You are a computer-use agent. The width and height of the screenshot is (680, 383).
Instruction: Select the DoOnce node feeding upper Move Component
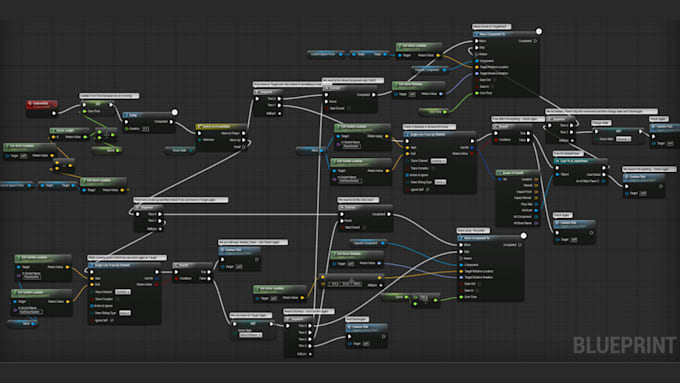pos(350,98)
